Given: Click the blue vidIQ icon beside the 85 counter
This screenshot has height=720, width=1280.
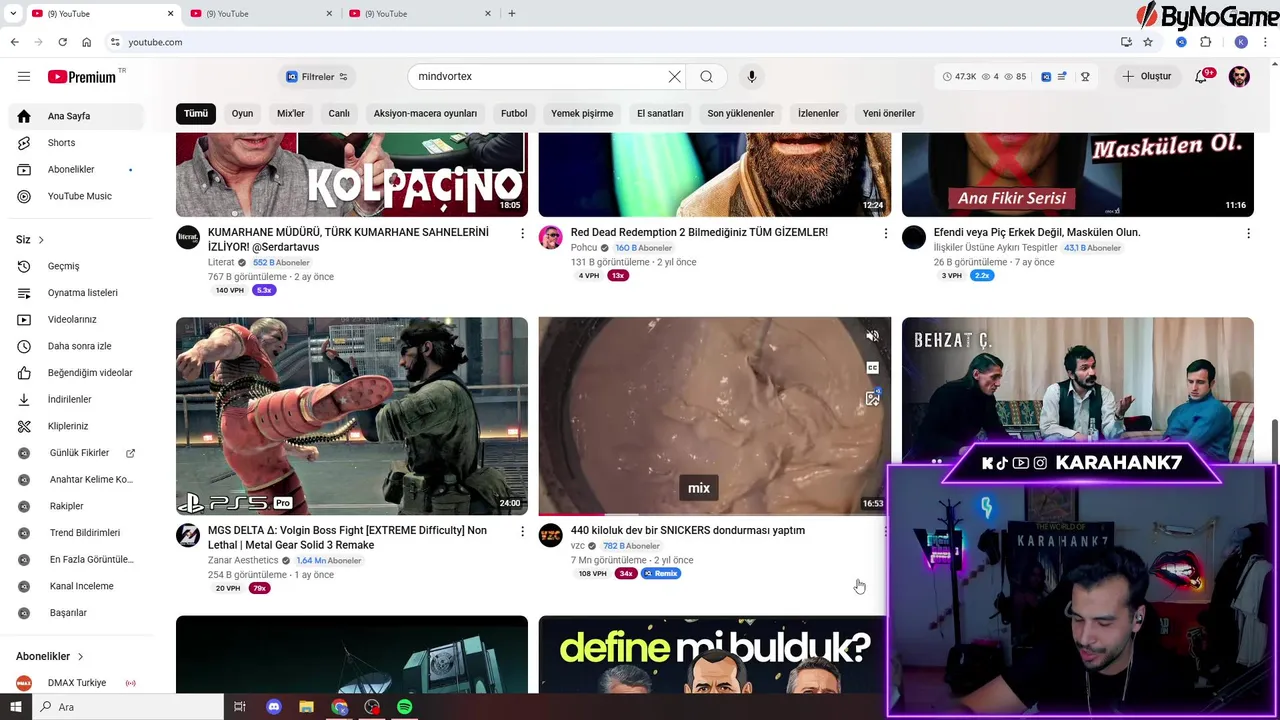Looking at the screenshot, I should [x=1046, y=77].
